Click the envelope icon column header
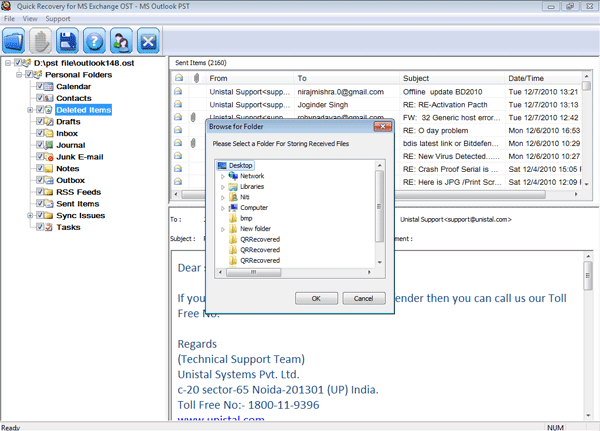The height and width of the screenshot is (431, 600). tap(179, 78)
